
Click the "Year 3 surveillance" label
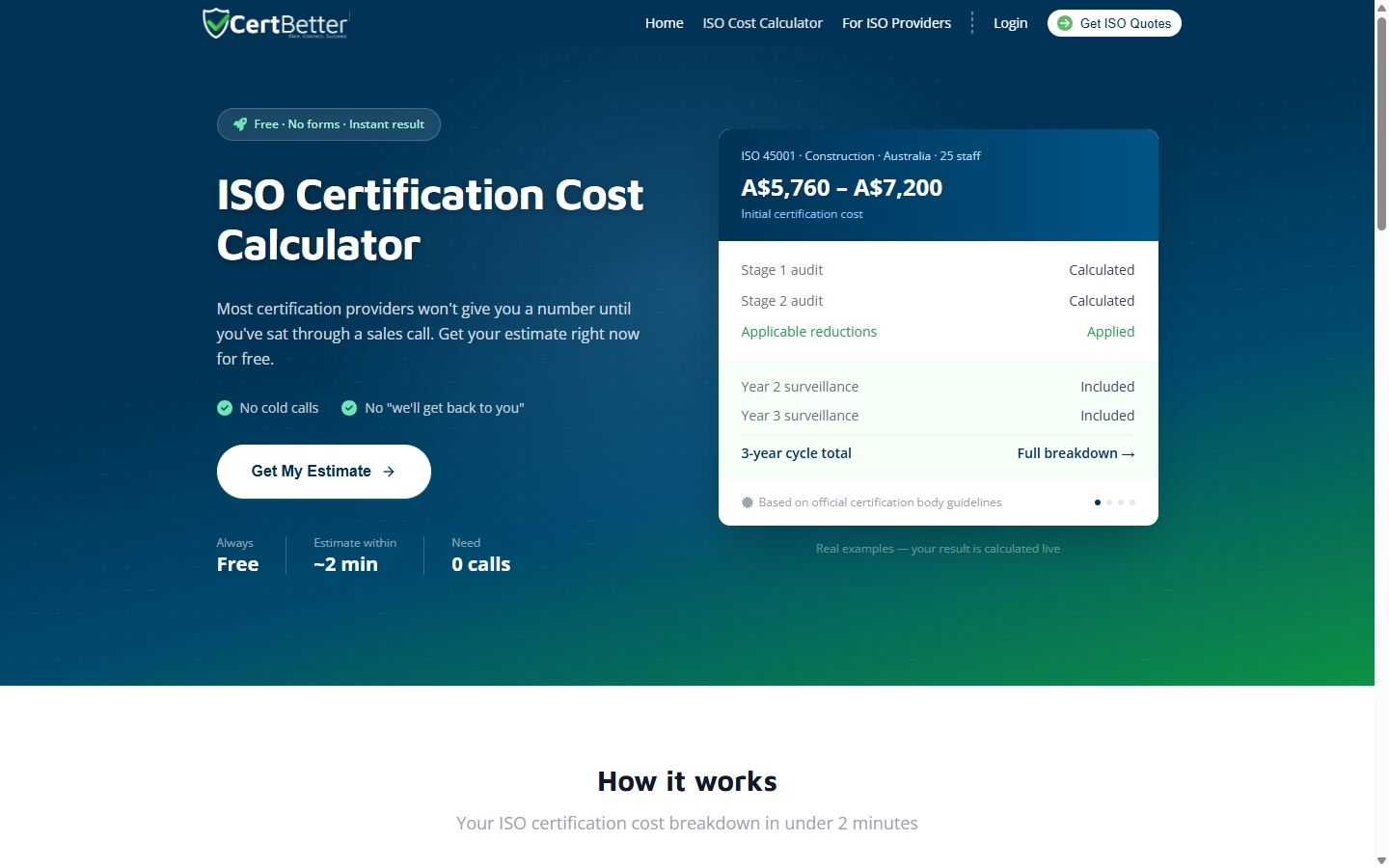[800, 416]
